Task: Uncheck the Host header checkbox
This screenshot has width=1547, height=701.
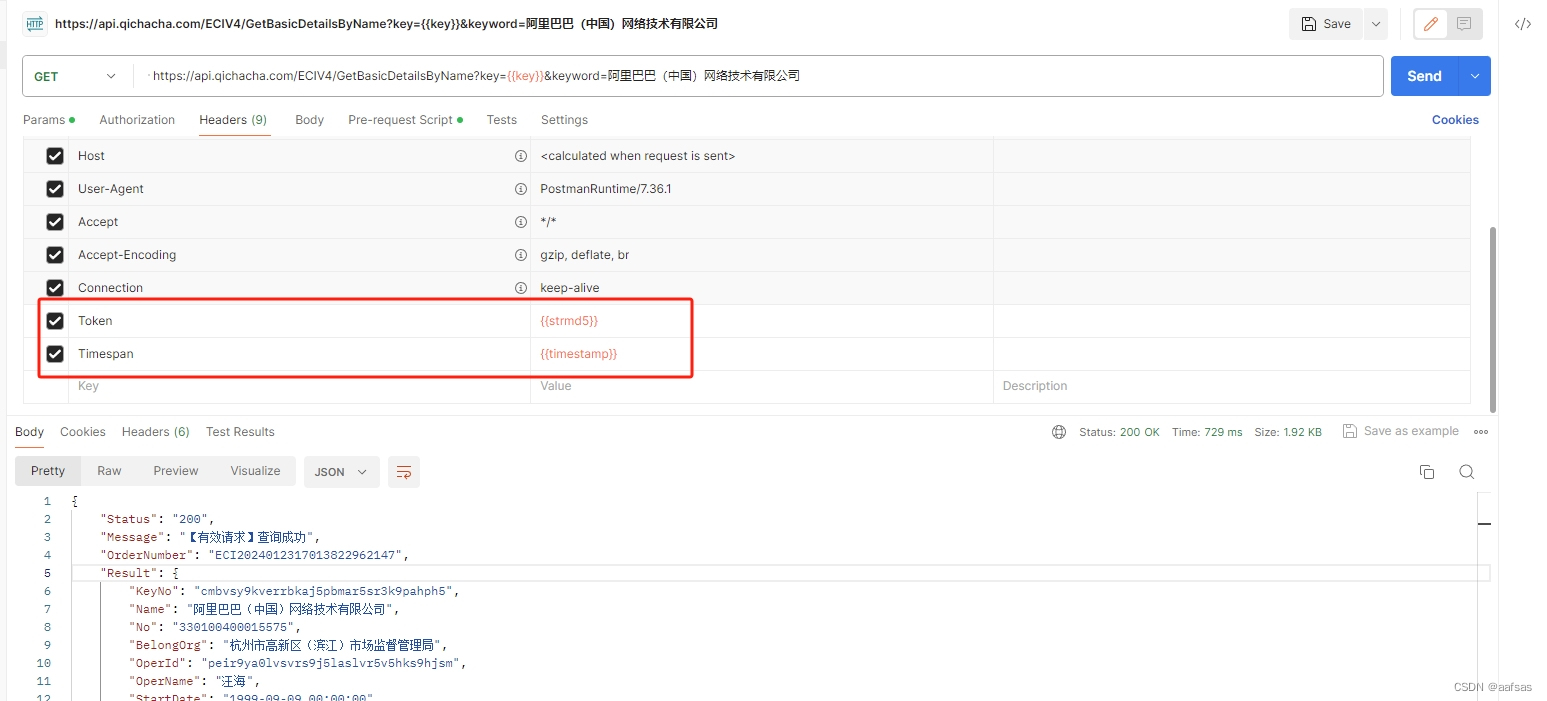Action: tap(55, 156)
